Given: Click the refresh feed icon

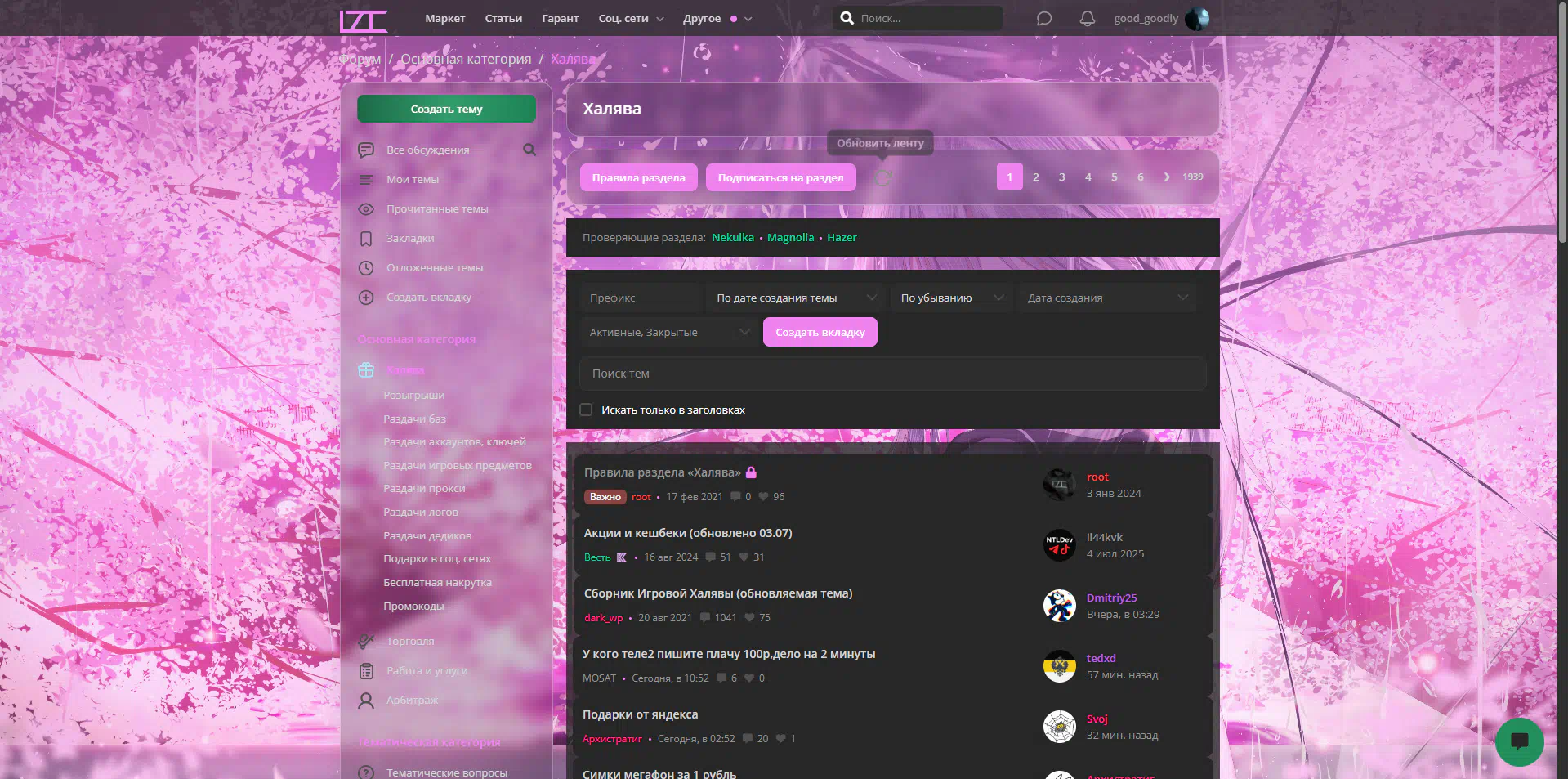Looking at the screenshot, I should [x=883, y=177].
